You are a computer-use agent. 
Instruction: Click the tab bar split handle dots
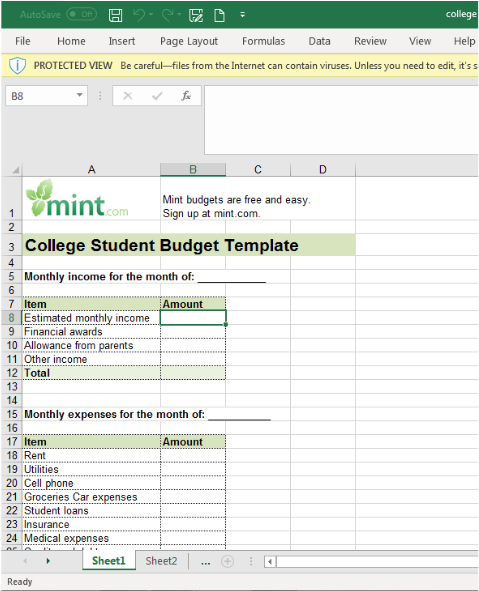click(x=251, y=561)
